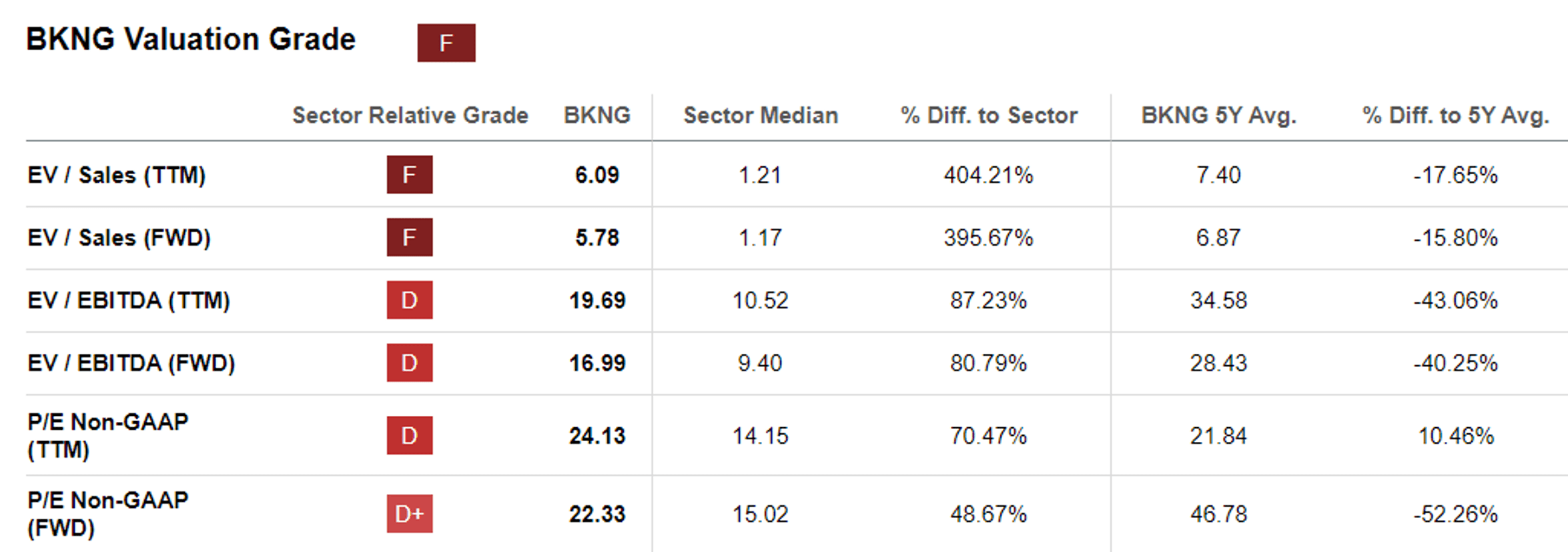The height and width of the screenshot is (552, 1568).
Task: Click the D grade badge for EV / EBITDA (TTM)
Action: 409,300
